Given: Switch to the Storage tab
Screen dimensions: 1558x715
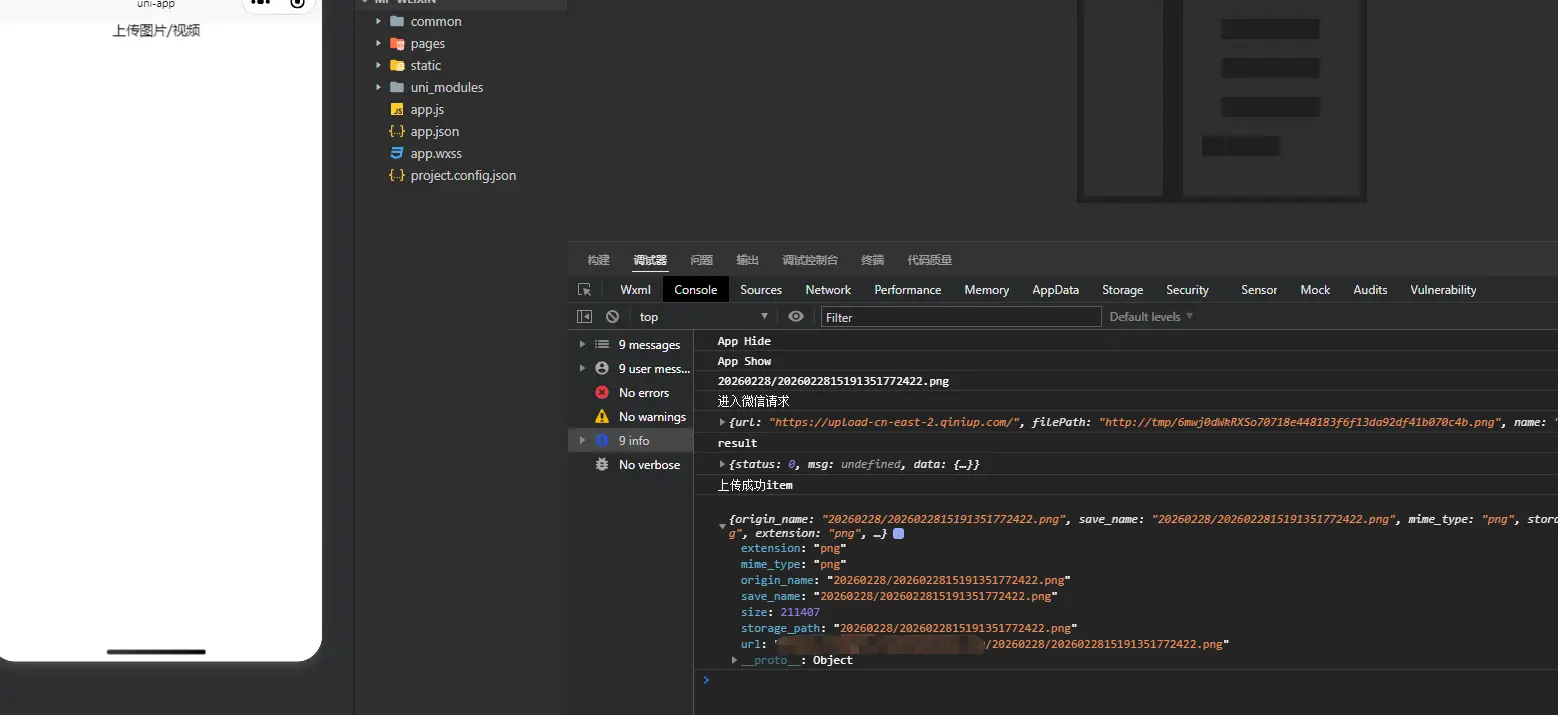Looking at the screenshot, I should click(1122, 290).
